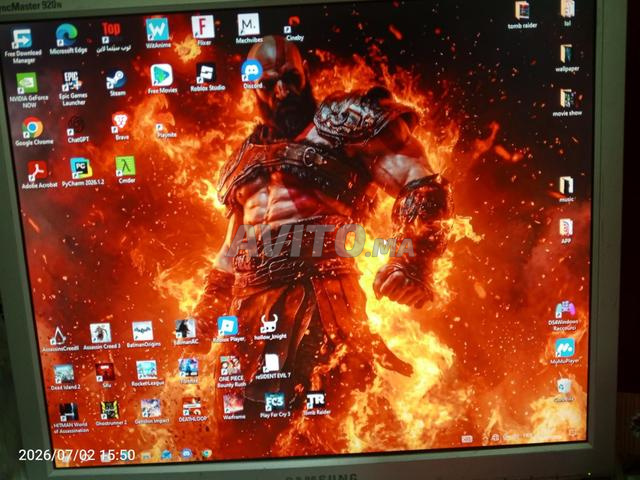Select HITMAN World of Assassination icon
This screenshot has width=640, height=480.
69,413
